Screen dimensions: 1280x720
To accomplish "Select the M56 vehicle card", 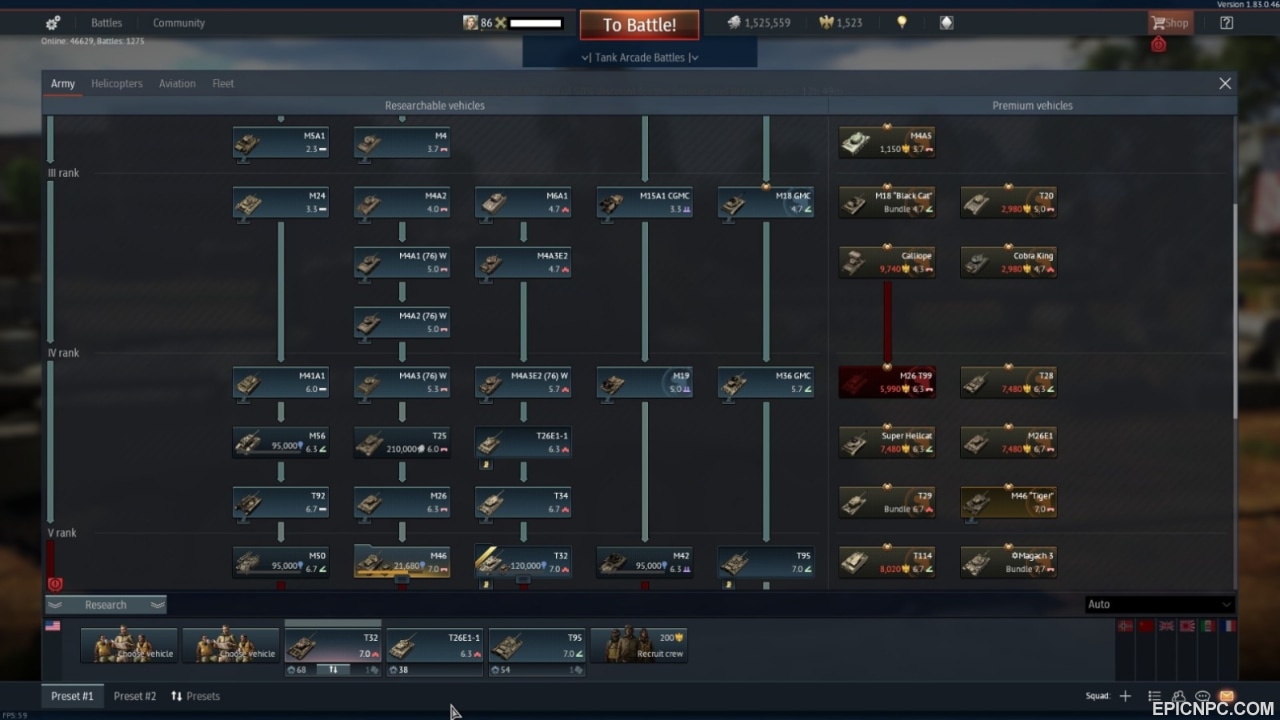I will pyautogui.click(x=281, y=442).
